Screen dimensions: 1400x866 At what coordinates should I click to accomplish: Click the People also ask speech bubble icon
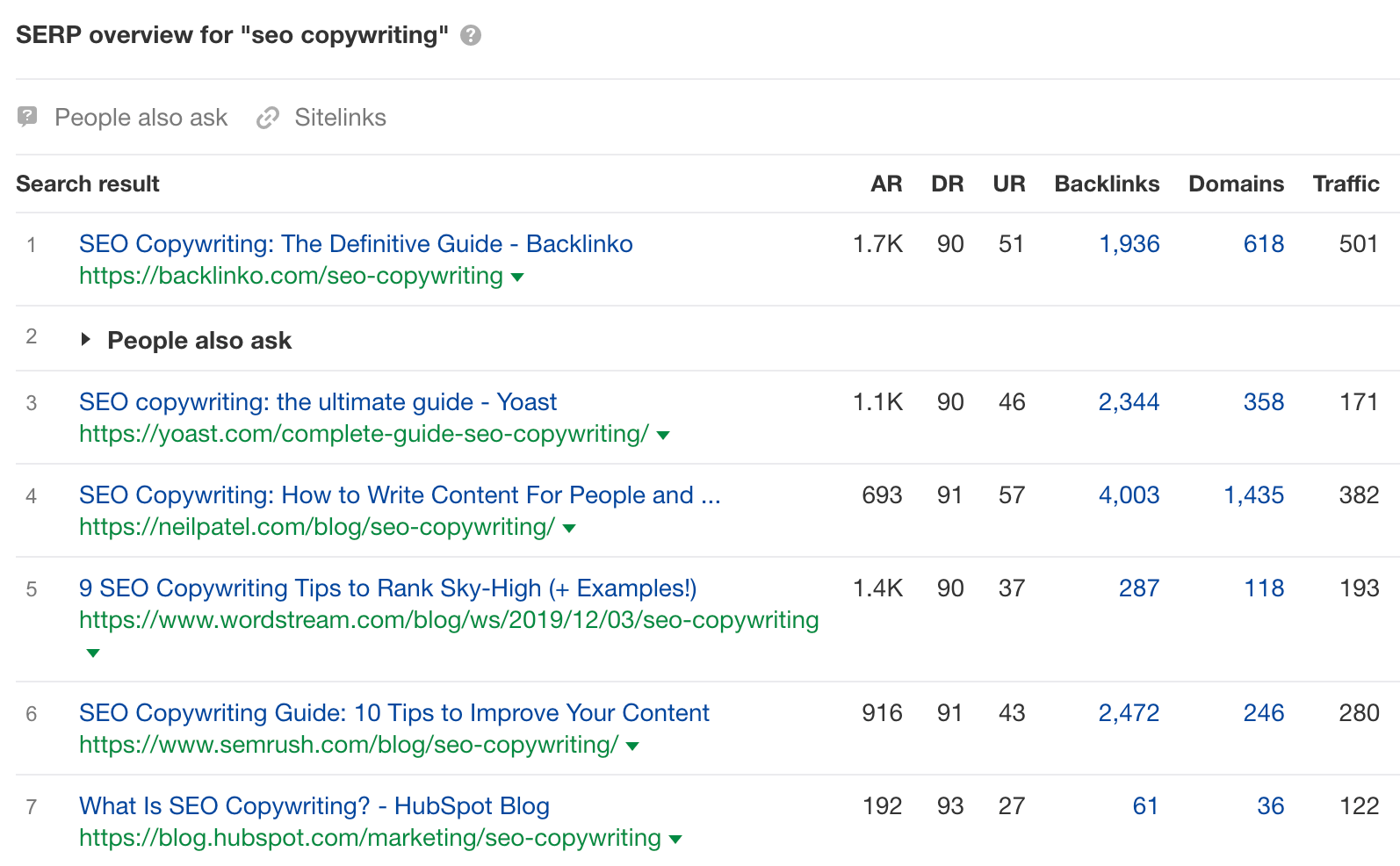27,117
